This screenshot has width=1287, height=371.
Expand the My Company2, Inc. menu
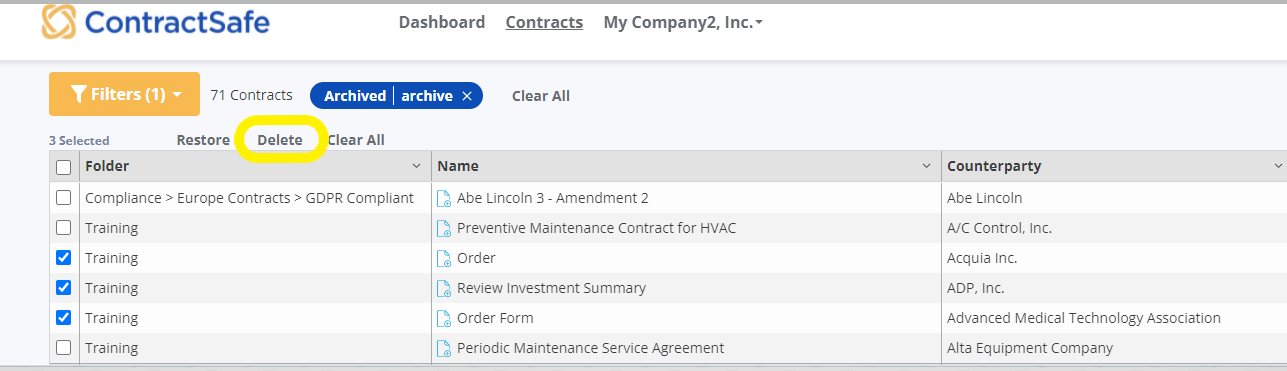point(683,22)
